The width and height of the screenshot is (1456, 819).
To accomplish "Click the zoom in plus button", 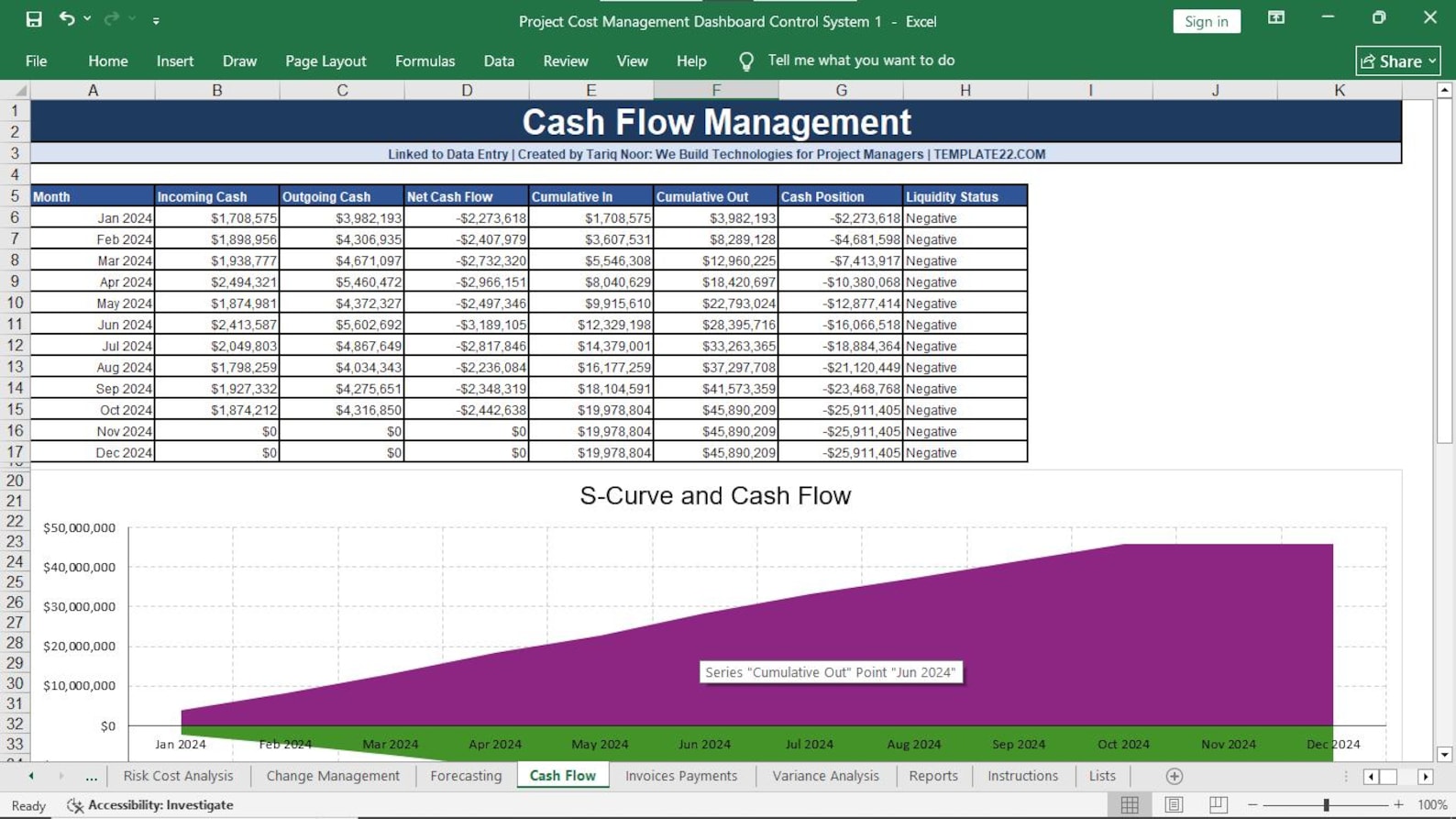I will pos(1398,804).
